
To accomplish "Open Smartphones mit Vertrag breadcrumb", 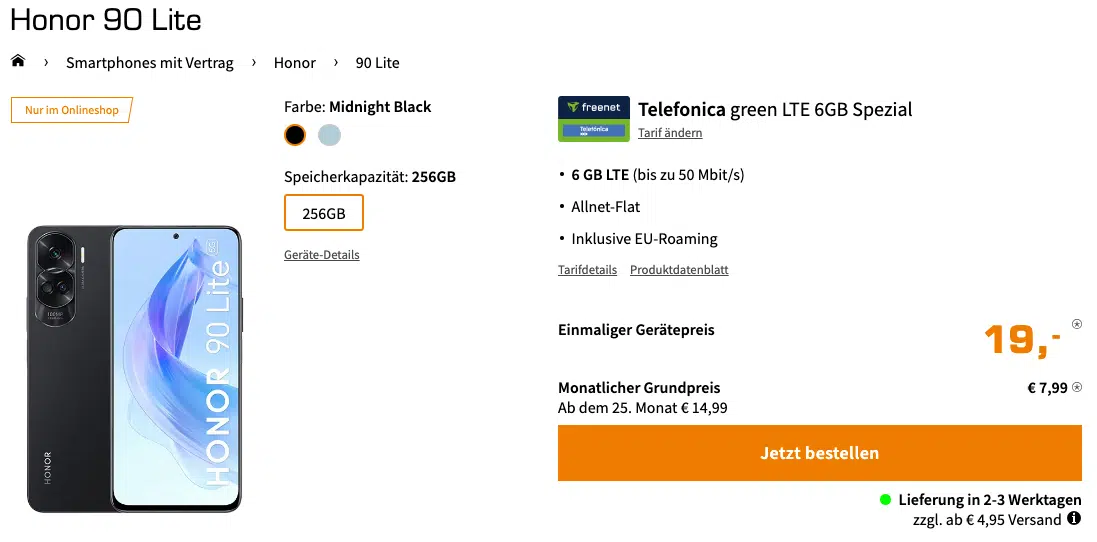I will (150, 63).
